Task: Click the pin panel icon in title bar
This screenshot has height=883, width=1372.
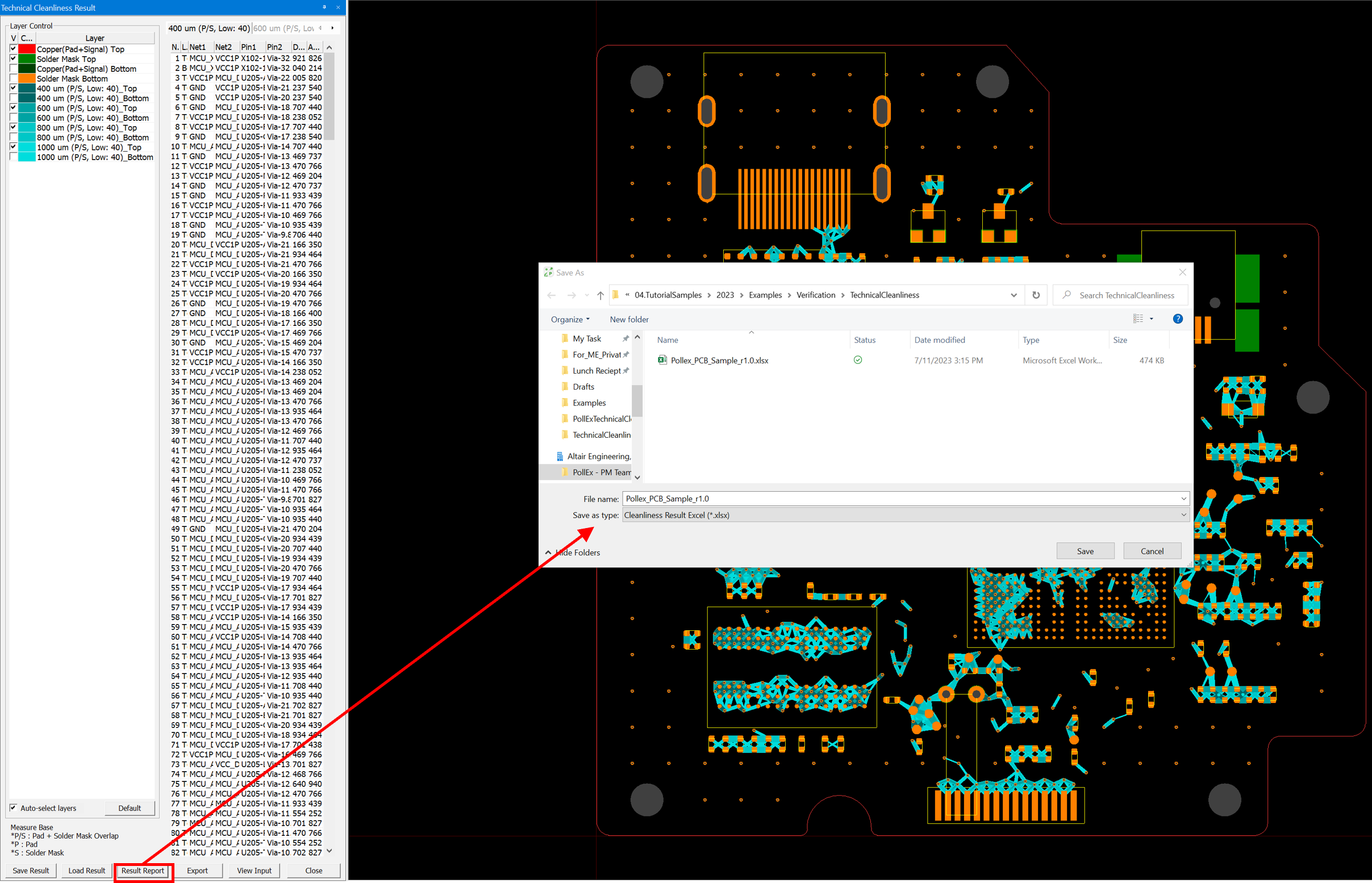Action: tap(324, 7)
